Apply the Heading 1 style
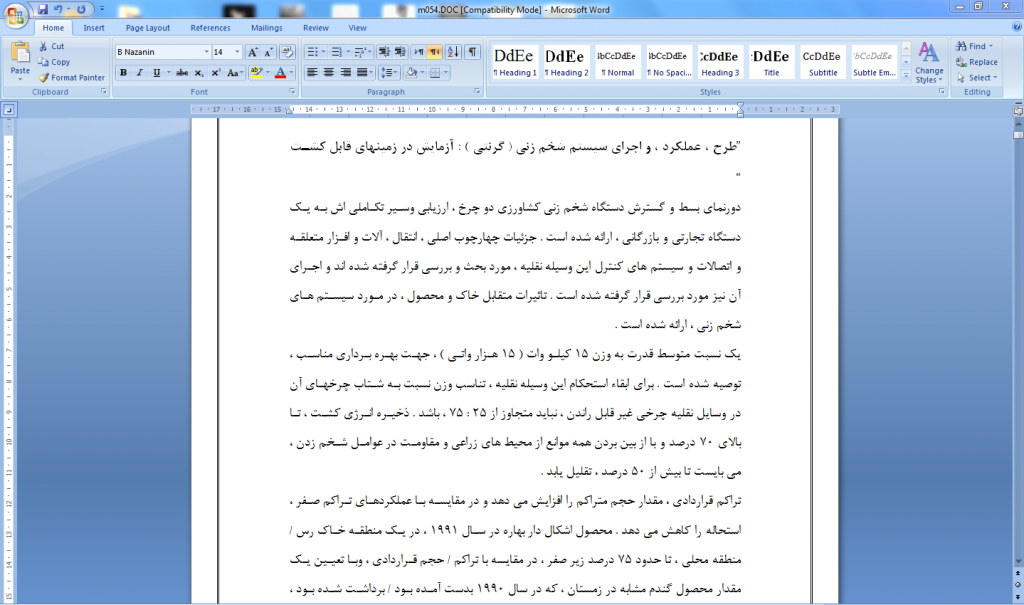1024x605 pixels. click(x=514, y=62)
